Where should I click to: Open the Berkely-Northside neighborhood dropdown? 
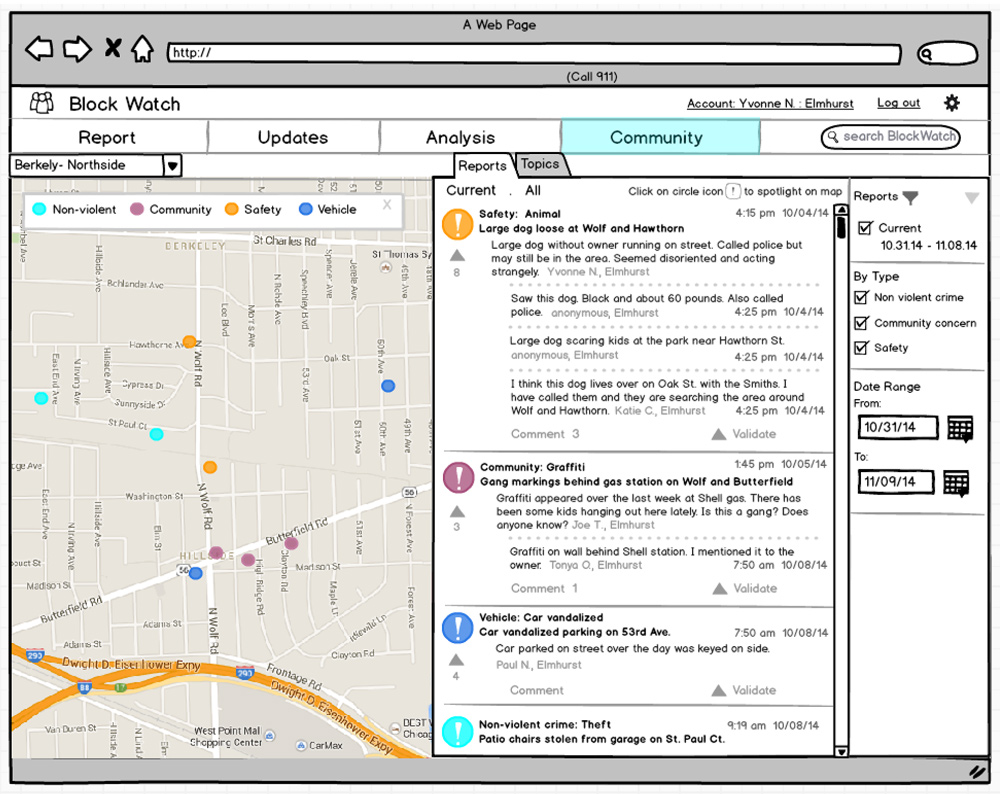click(x=172, y=166)
